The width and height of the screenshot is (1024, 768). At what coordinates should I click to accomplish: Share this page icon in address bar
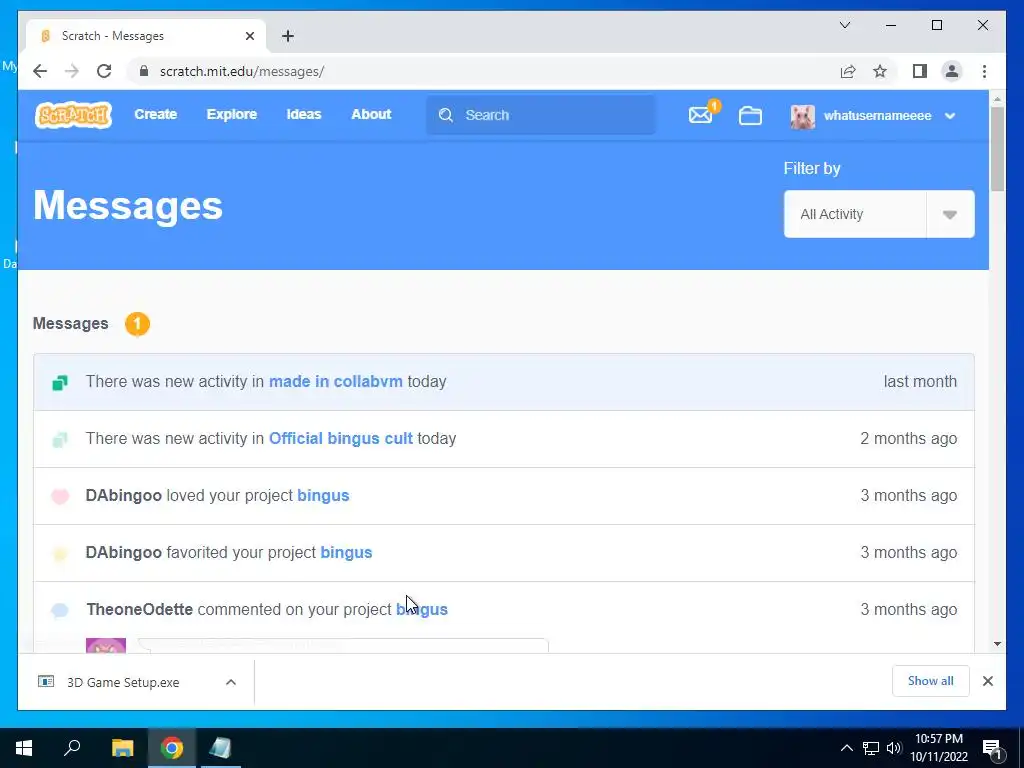pyautogui.click(x=848, y=71)
